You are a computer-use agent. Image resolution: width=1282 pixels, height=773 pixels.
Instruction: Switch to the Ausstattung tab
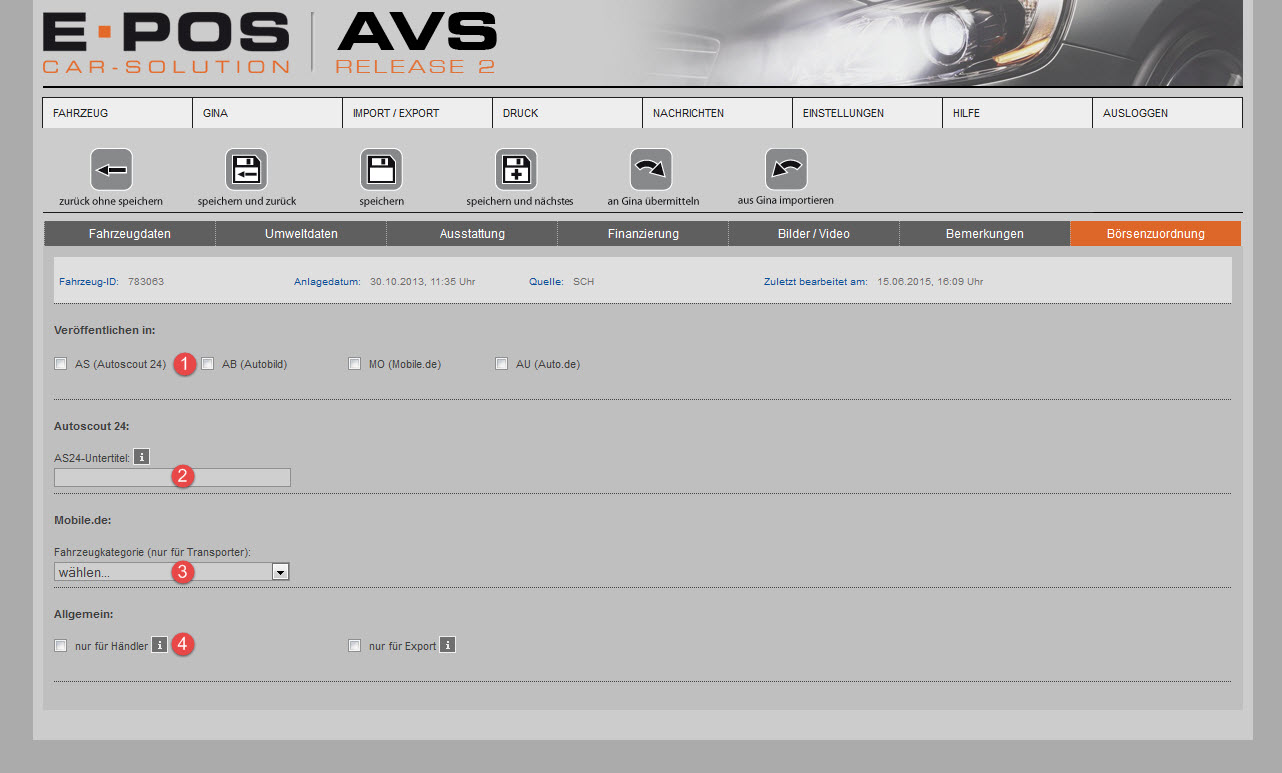point(472,234)
